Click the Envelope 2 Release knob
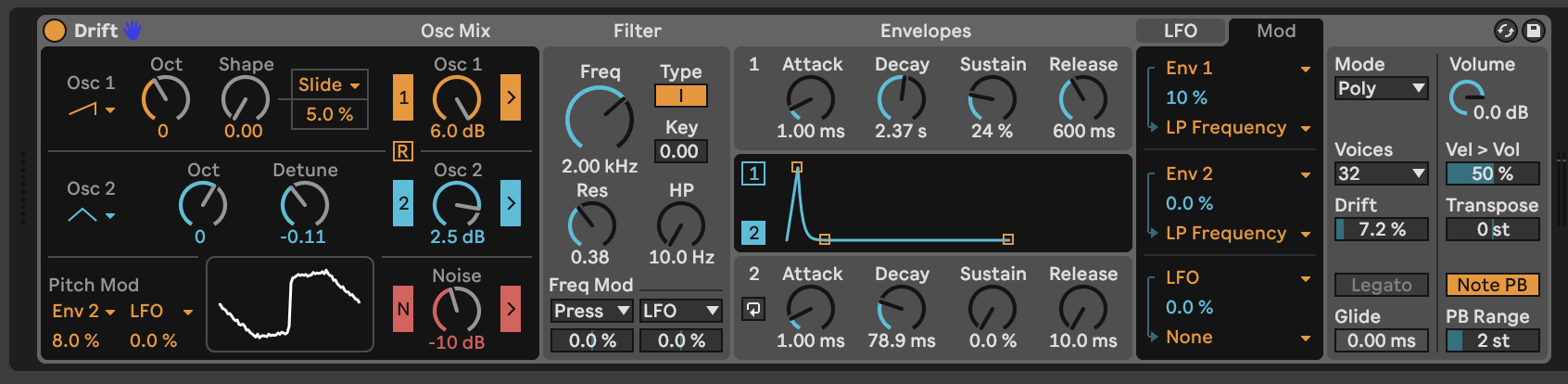This screenshot has height=384, width=1568. [1083, 308]
